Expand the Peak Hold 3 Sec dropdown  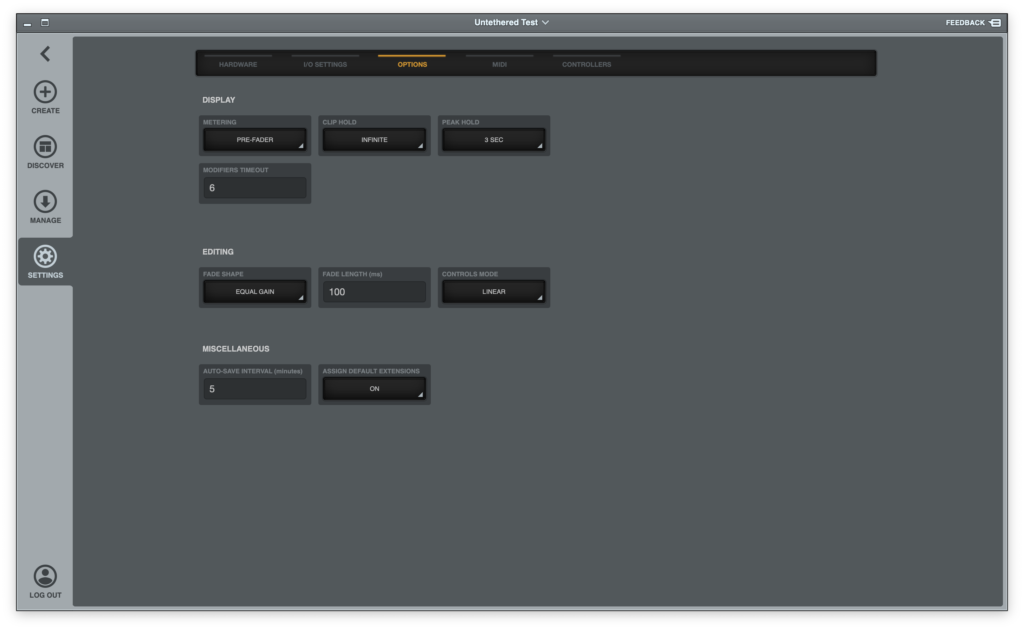(493, 140)
